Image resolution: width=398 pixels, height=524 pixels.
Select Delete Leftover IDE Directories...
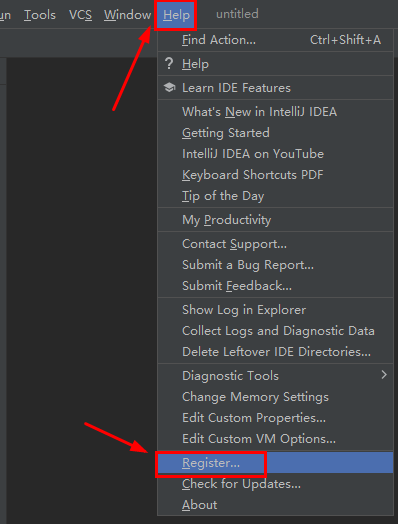click(x=275, y=352)
